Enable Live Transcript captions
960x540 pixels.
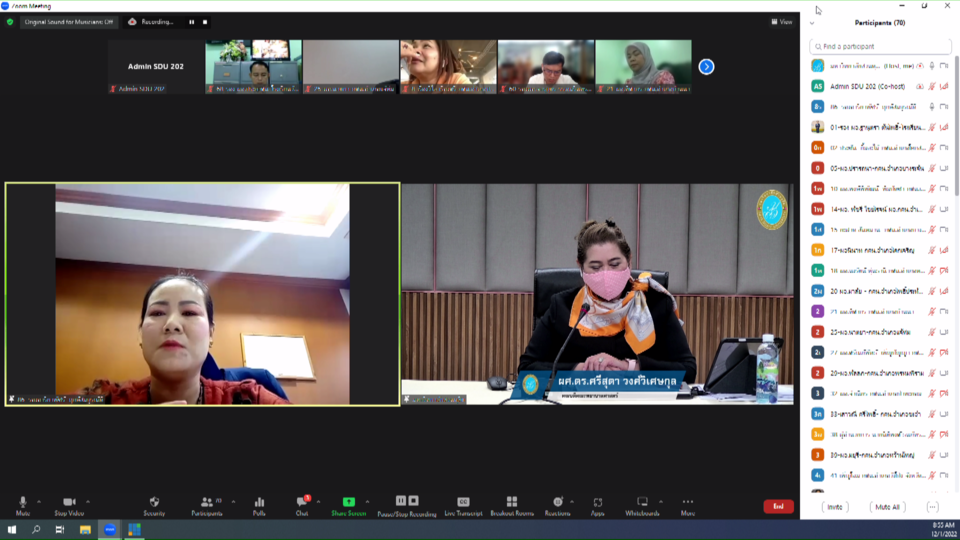(x=463, y=506)
